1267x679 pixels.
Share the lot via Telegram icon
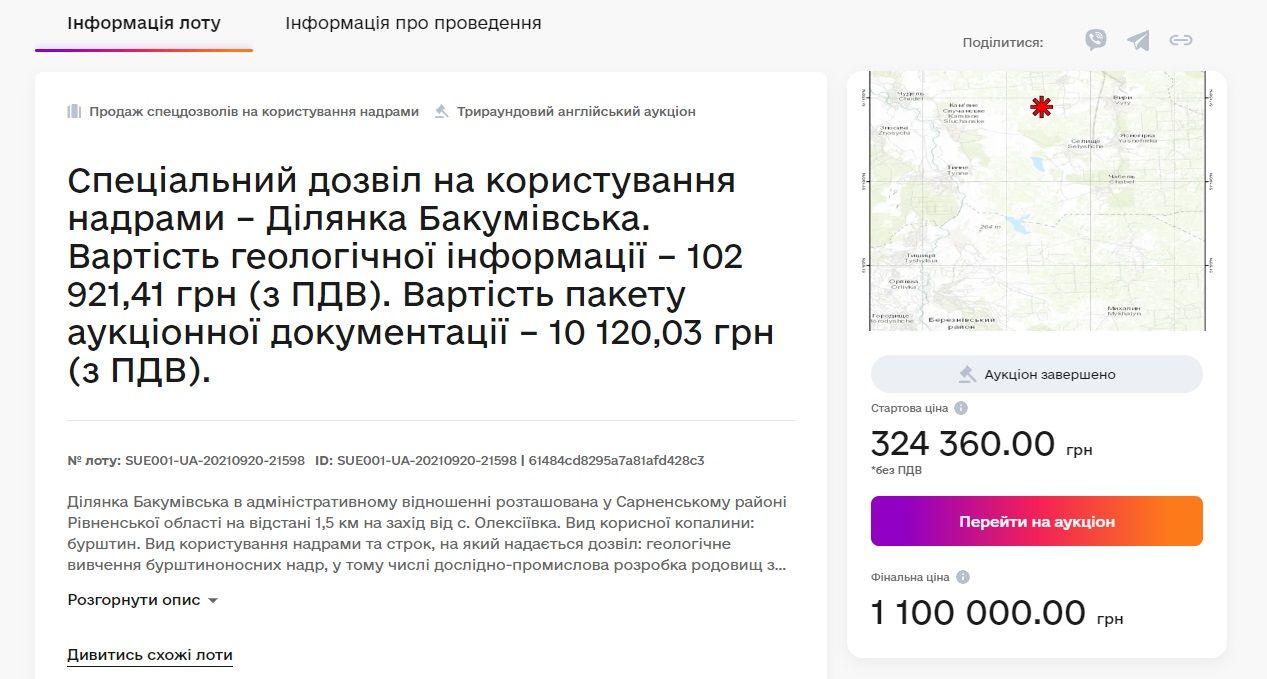click(x=1138, y=40)
